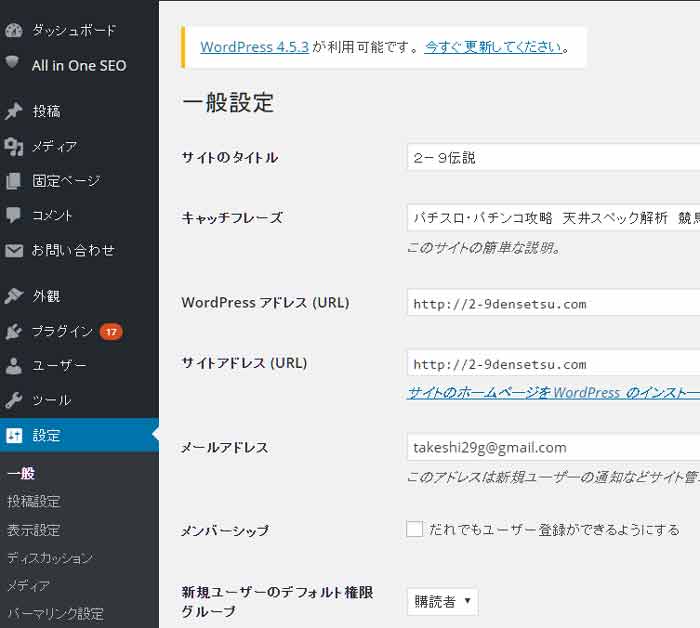
Task: Click the Dashboard gauge icon
Action: coord(13,30)
